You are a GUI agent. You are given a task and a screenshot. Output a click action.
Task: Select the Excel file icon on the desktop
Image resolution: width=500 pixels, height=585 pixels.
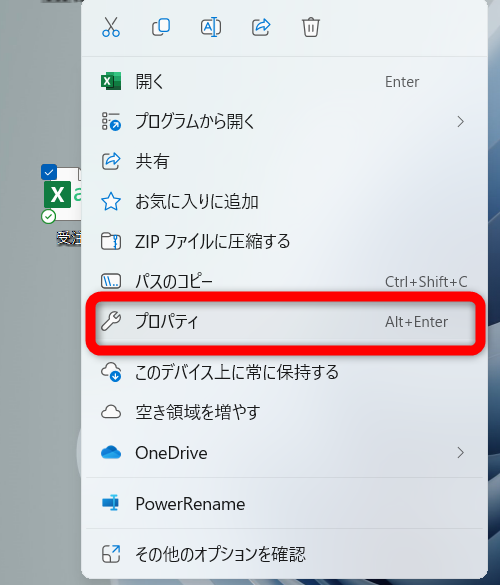[x=62, y=194]
